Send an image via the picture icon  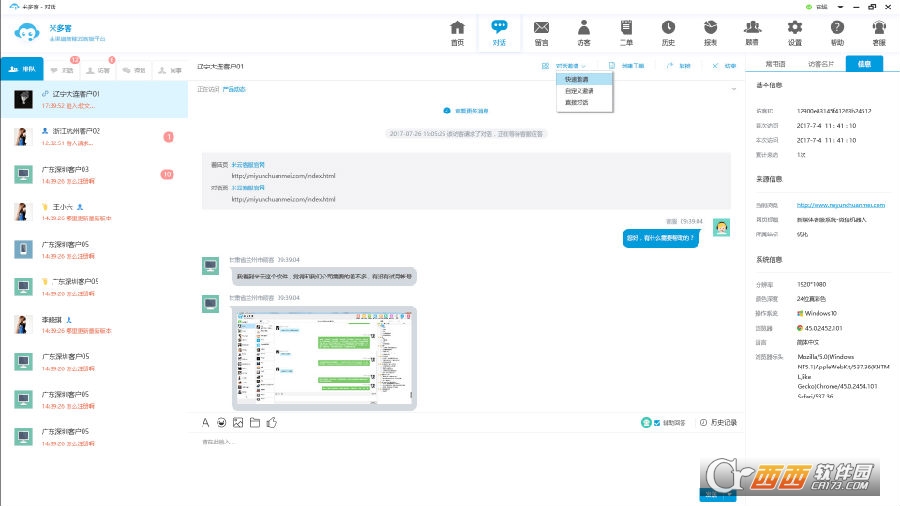click(x=238, y=423)
